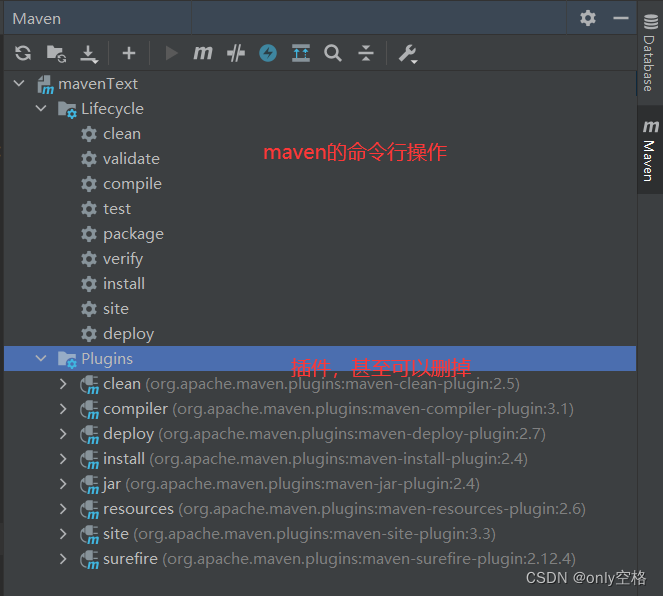Image resolution: width=663 pixels, height=596 pixels.
Task: Run Maven build play button
Action: (171, 53)
